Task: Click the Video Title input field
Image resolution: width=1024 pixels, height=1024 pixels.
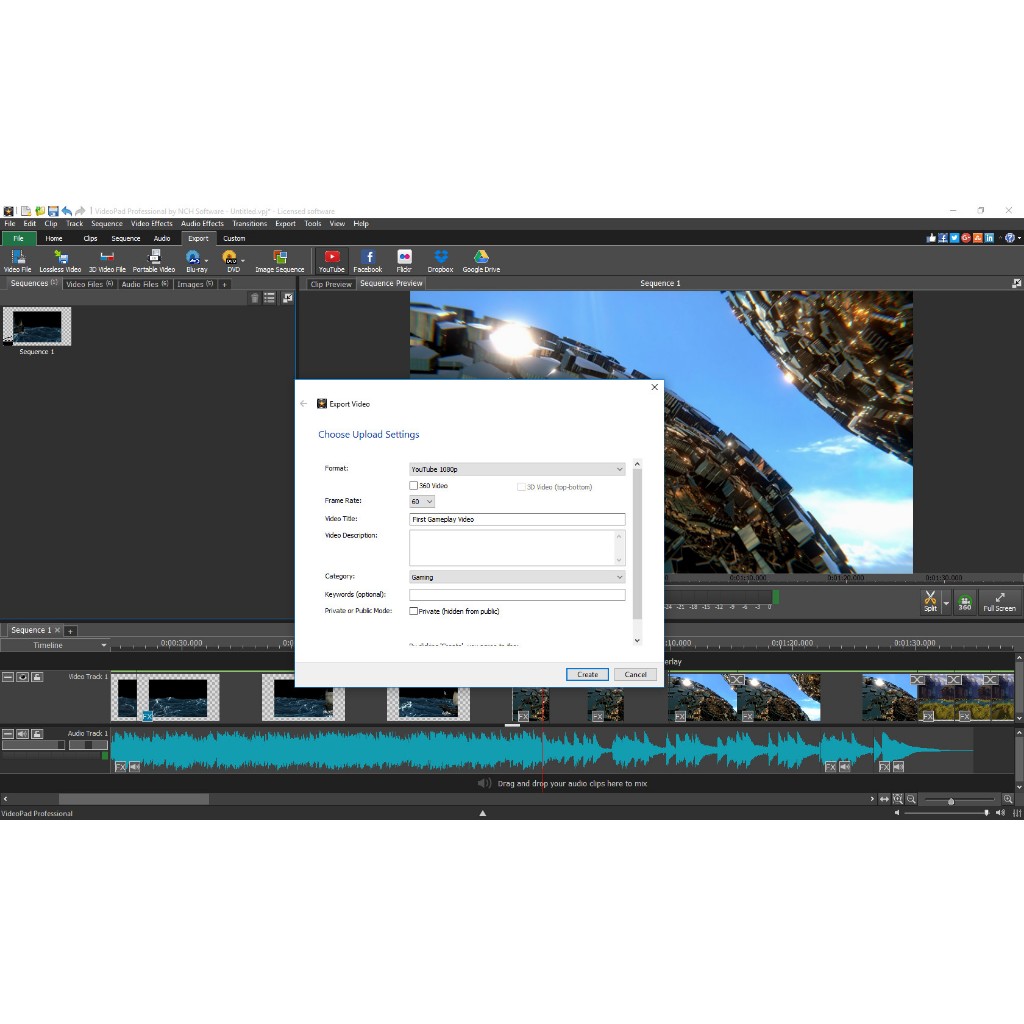Action: tap(517, 520)
